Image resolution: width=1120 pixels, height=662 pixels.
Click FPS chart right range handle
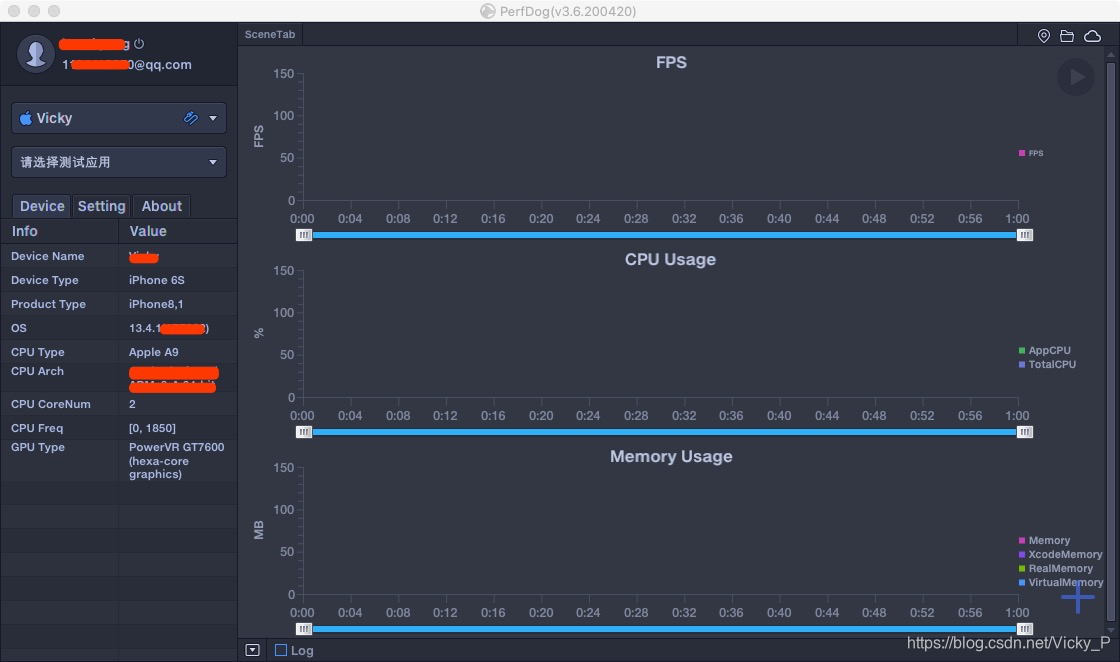pyautogui.click(x=1024, y=235)
